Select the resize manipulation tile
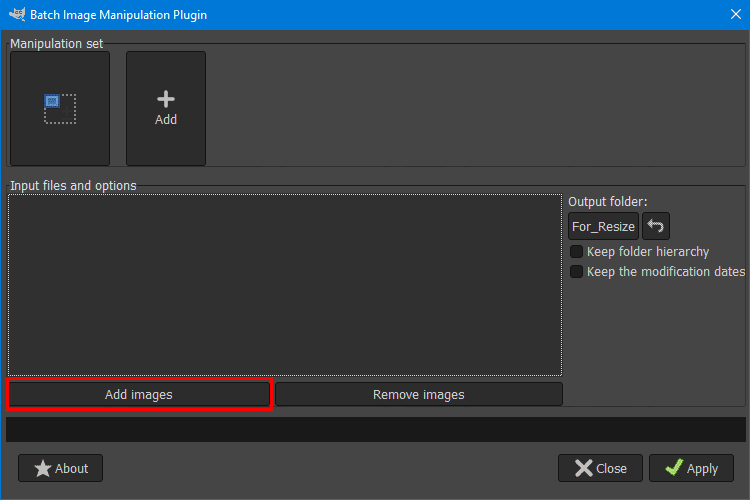750x500 pixels. click(60, 109)
